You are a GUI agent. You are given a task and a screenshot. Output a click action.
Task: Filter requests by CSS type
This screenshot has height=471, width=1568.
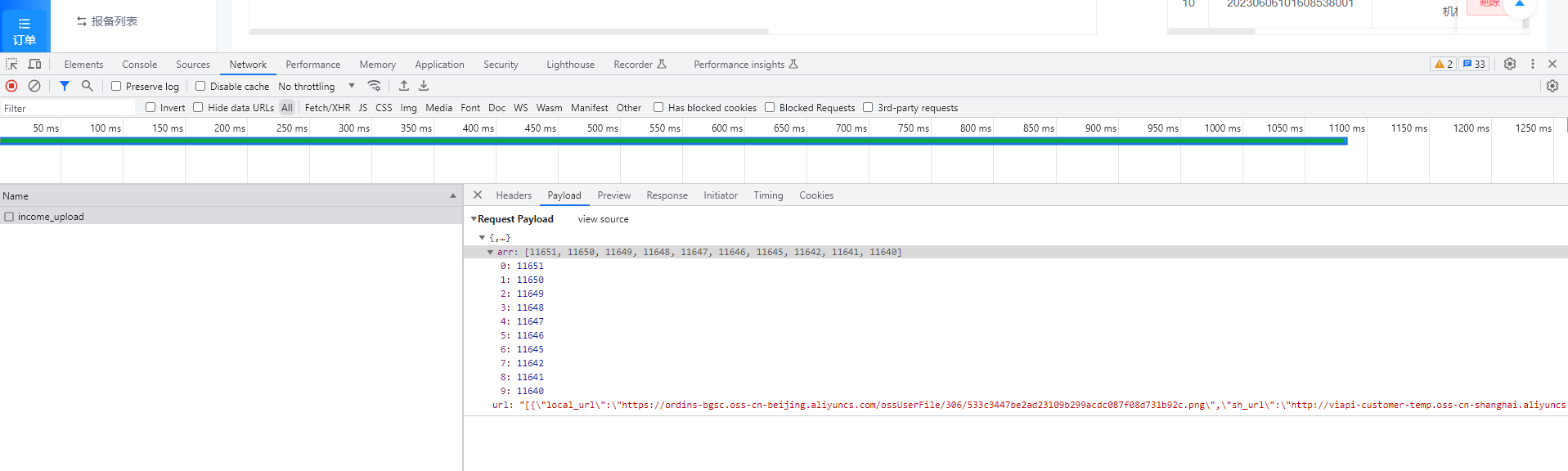coord(384,107)
